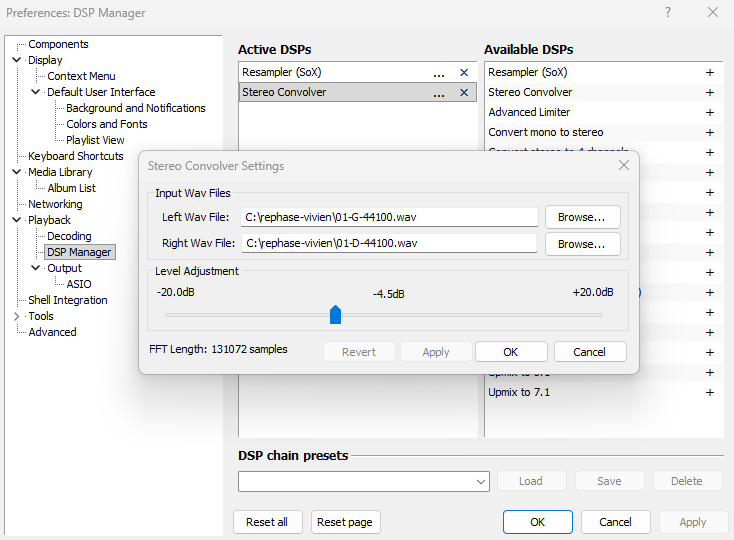
Task: Load the selected DSP chain preset
Action: (x=531, y=481)
